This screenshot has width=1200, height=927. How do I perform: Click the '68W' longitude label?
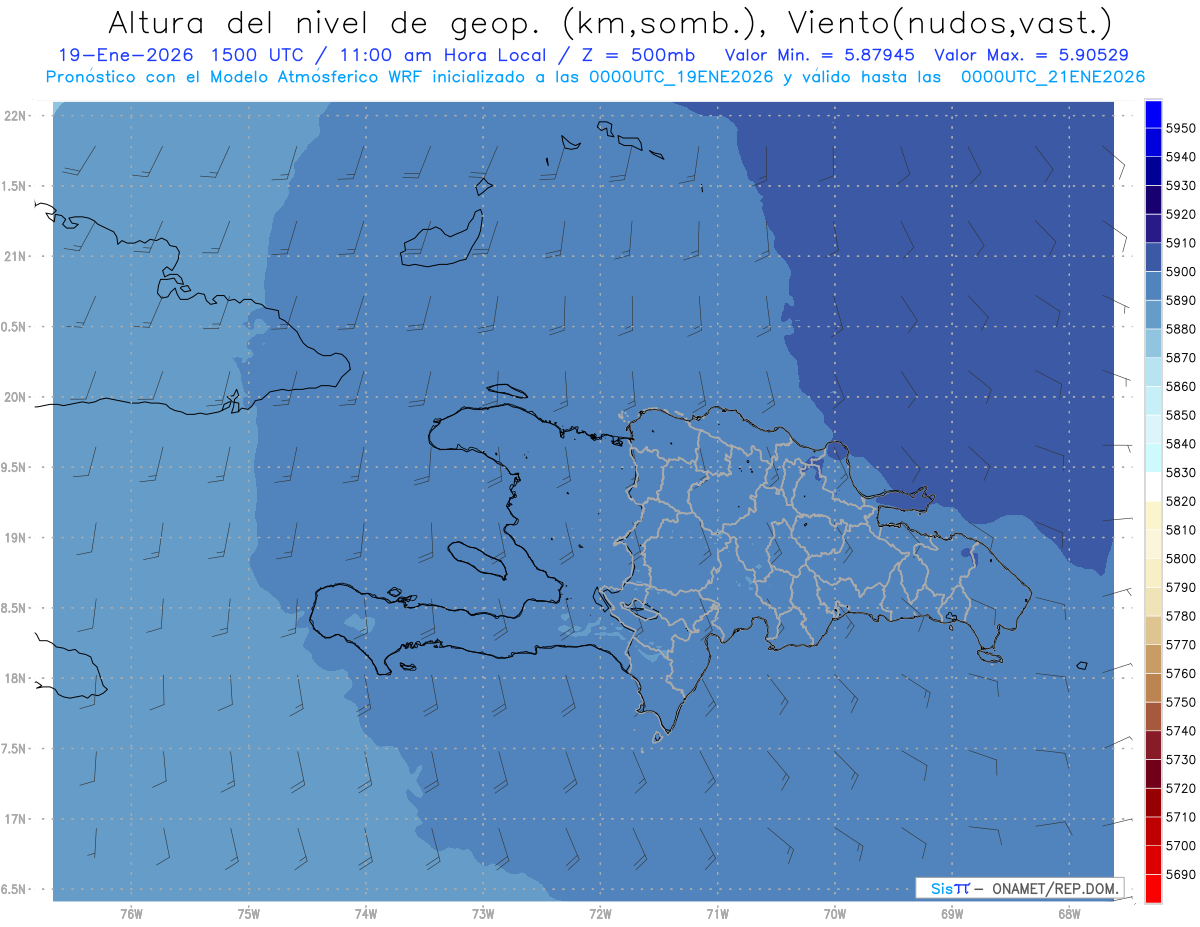tap(1068, 913)
